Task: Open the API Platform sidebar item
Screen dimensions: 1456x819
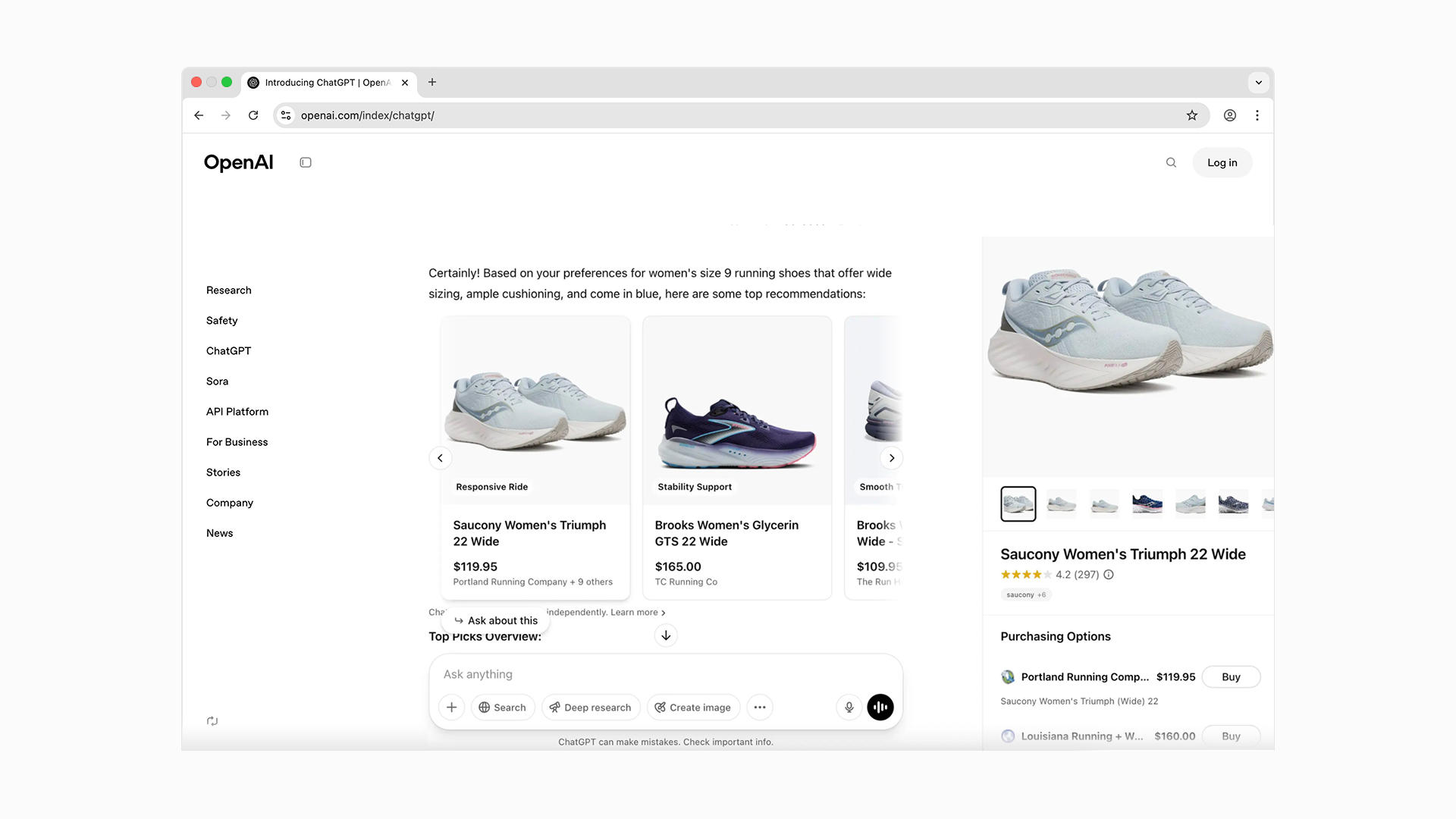Action: [237, 412]
